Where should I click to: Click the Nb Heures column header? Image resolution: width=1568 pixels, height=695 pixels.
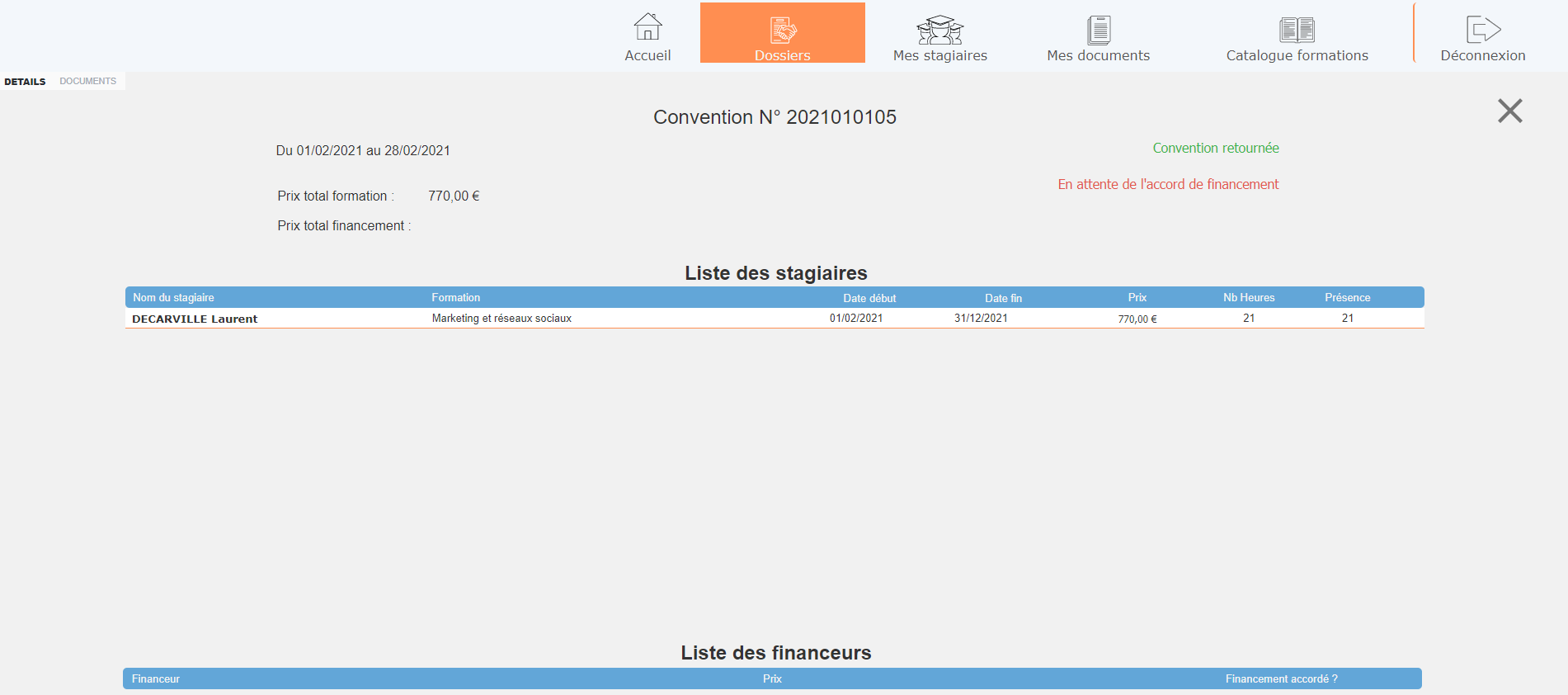point(1248,298)
